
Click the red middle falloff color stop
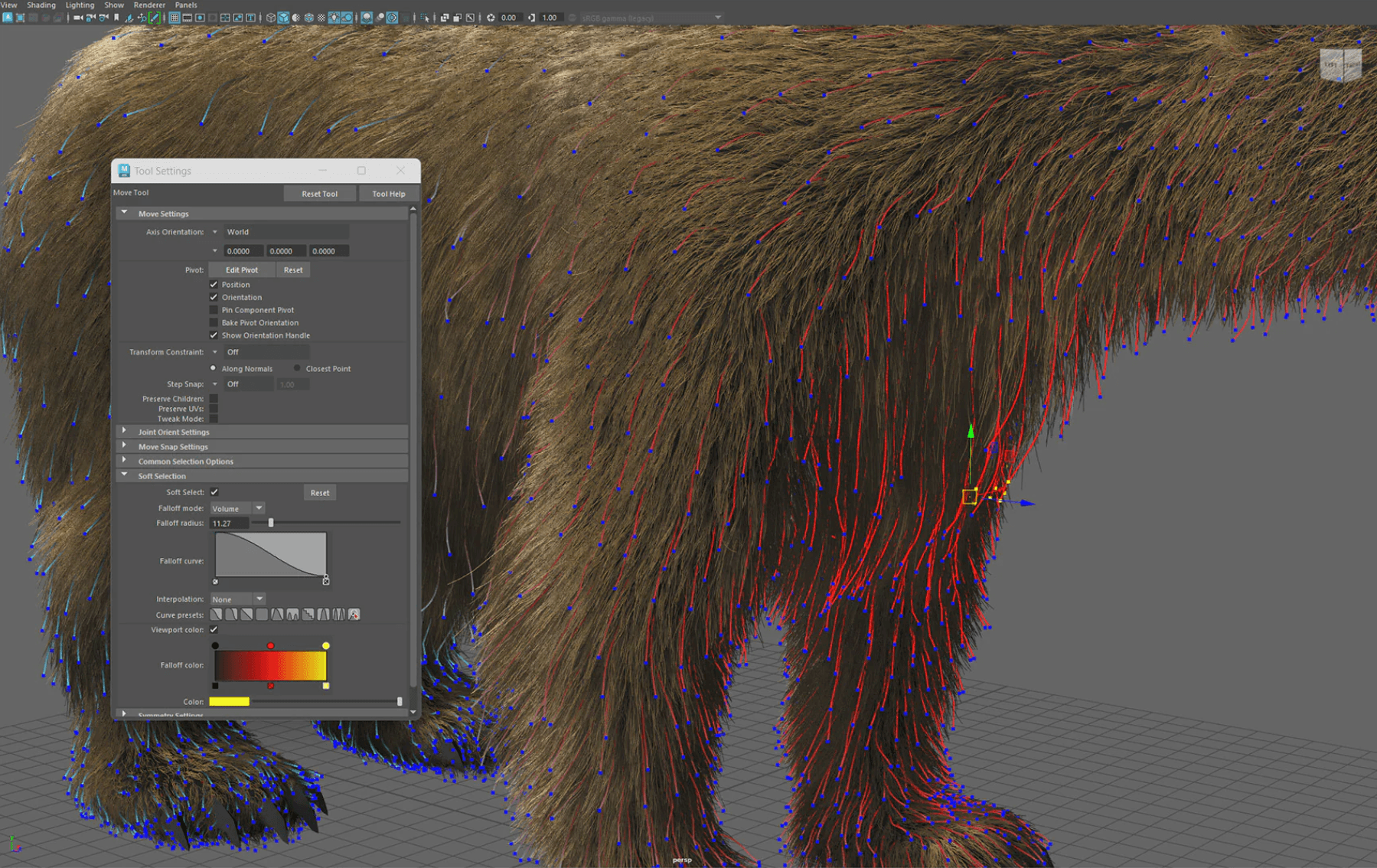pyautogui.click(x=270, y=646)
